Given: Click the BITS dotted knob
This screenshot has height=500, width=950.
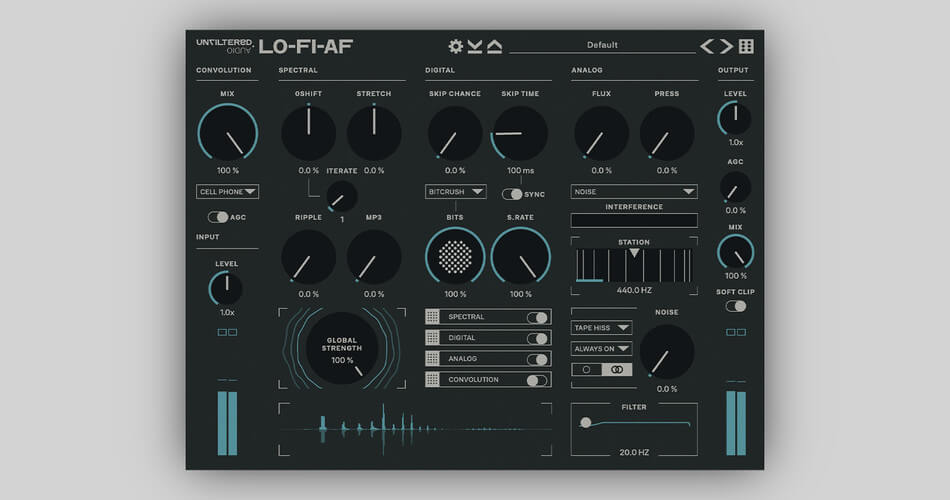Looking at the screenshot, I should 455,257.
